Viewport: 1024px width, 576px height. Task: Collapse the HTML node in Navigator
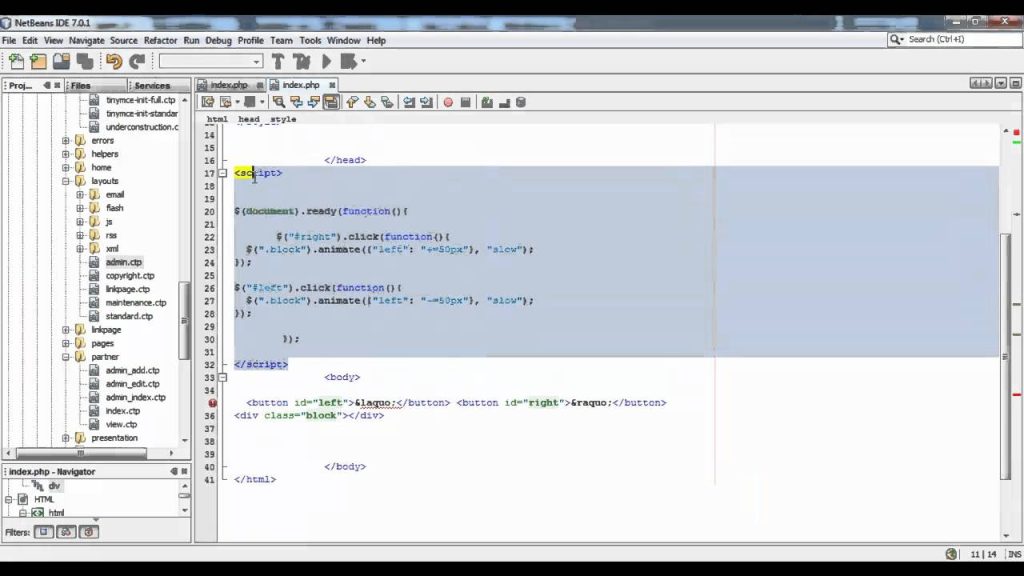click(8, 500)
